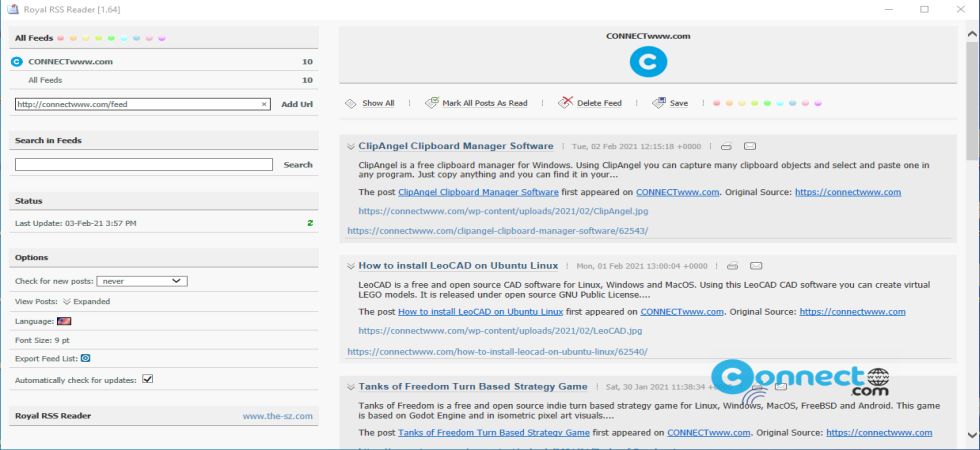The image size is (980, 450).
Task: Pick the orange dot beside the Save button
Action: [729, 103]
